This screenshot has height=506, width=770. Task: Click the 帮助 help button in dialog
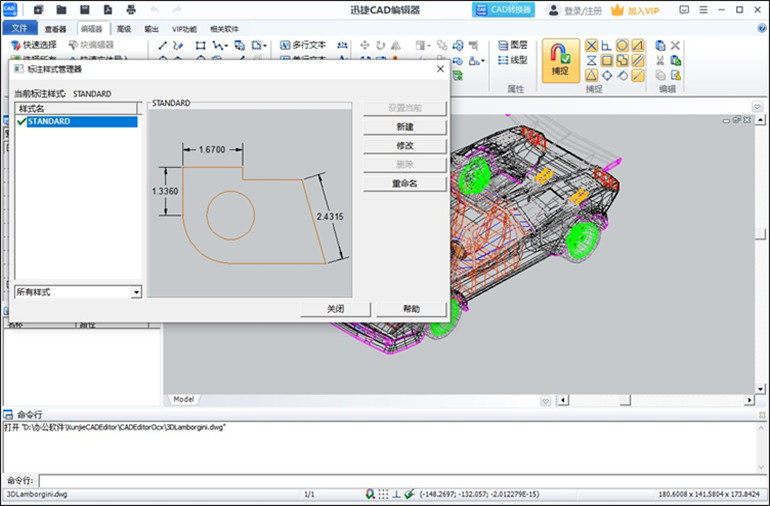coord(411,309)
